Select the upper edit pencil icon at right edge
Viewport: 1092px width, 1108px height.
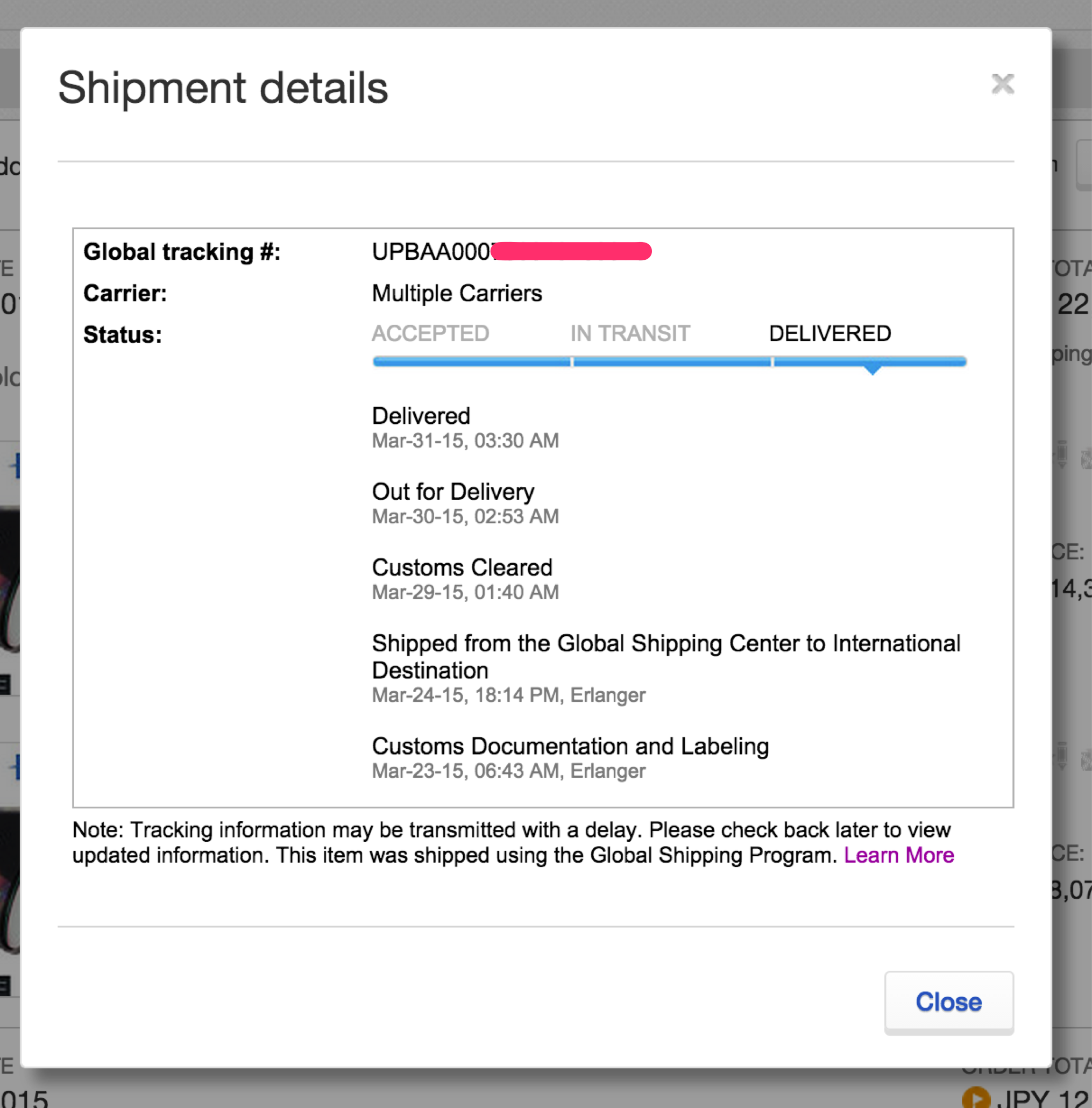1063,453
